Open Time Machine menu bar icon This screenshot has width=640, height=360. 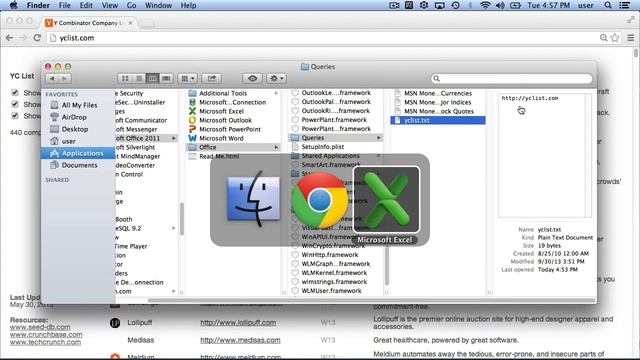pyautogui.click(x=456, y=5)
